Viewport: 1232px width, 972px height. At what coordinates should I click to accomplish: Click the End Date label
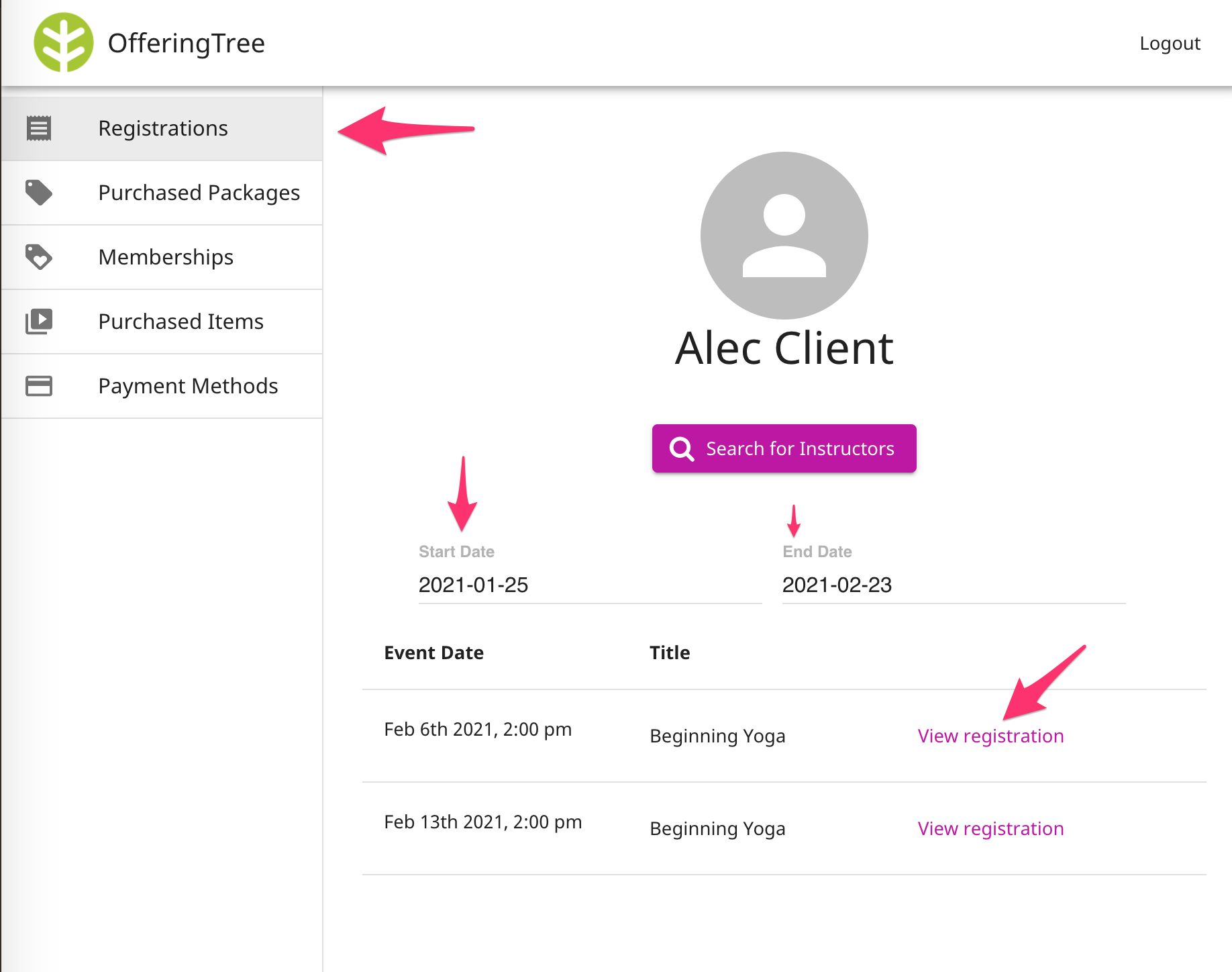pyautogui.click(x=817, y=552)
